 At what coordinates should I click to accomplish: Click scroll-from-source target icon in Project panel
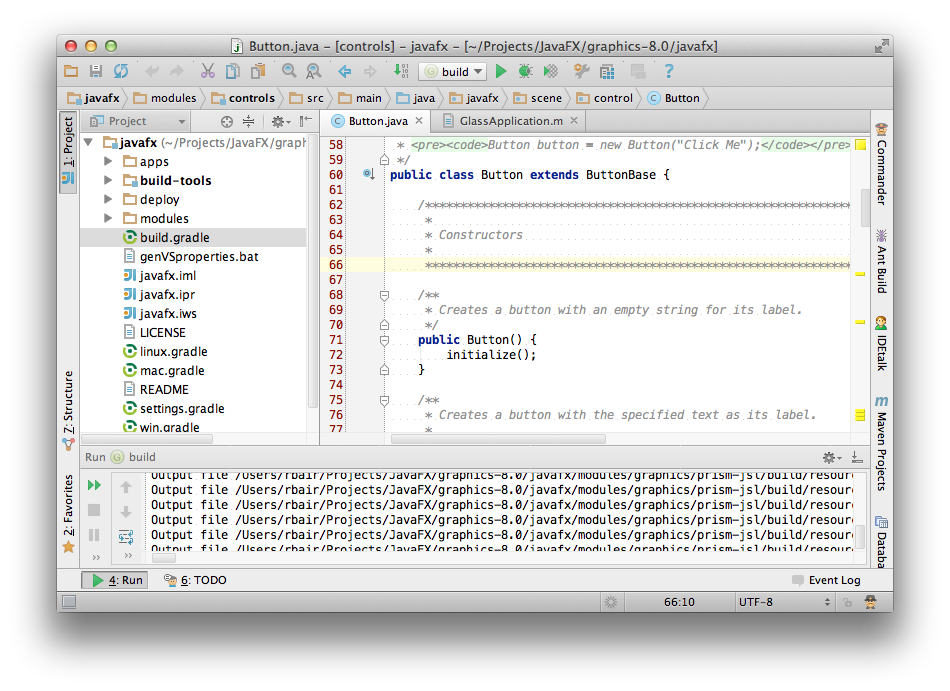[227, 121]
